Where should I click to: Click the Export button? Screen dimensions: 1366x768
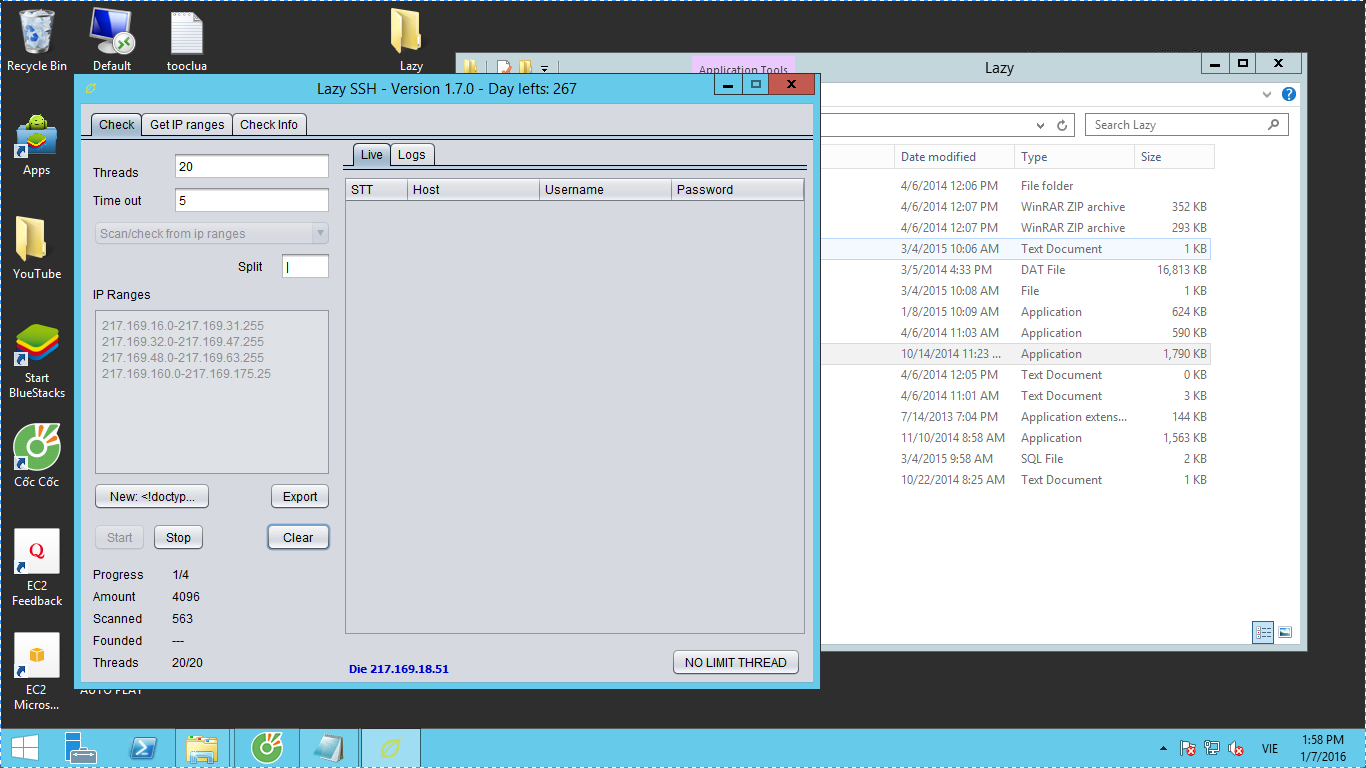pos(300,496)
